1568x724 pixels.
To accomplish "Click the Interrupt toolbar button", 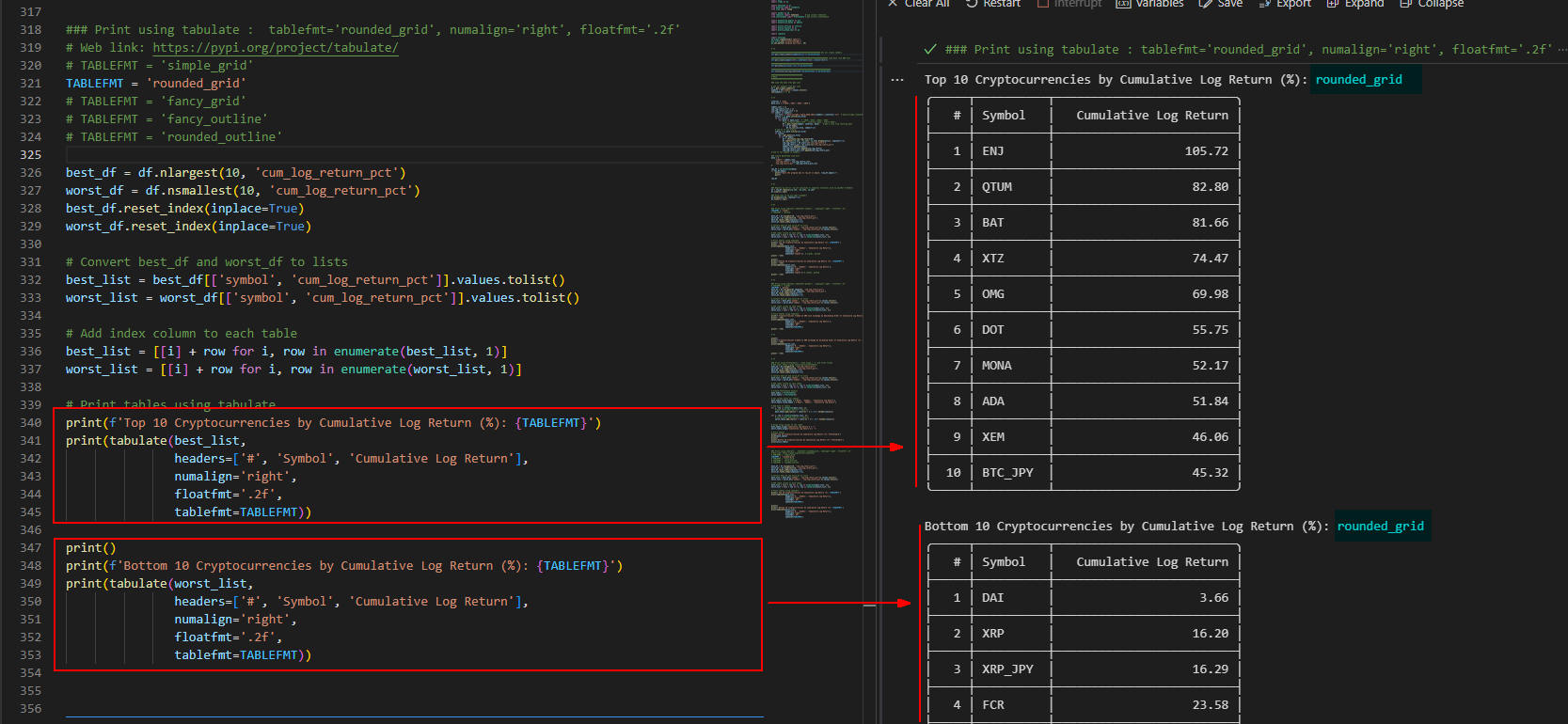I will (x=1069, y=4).
